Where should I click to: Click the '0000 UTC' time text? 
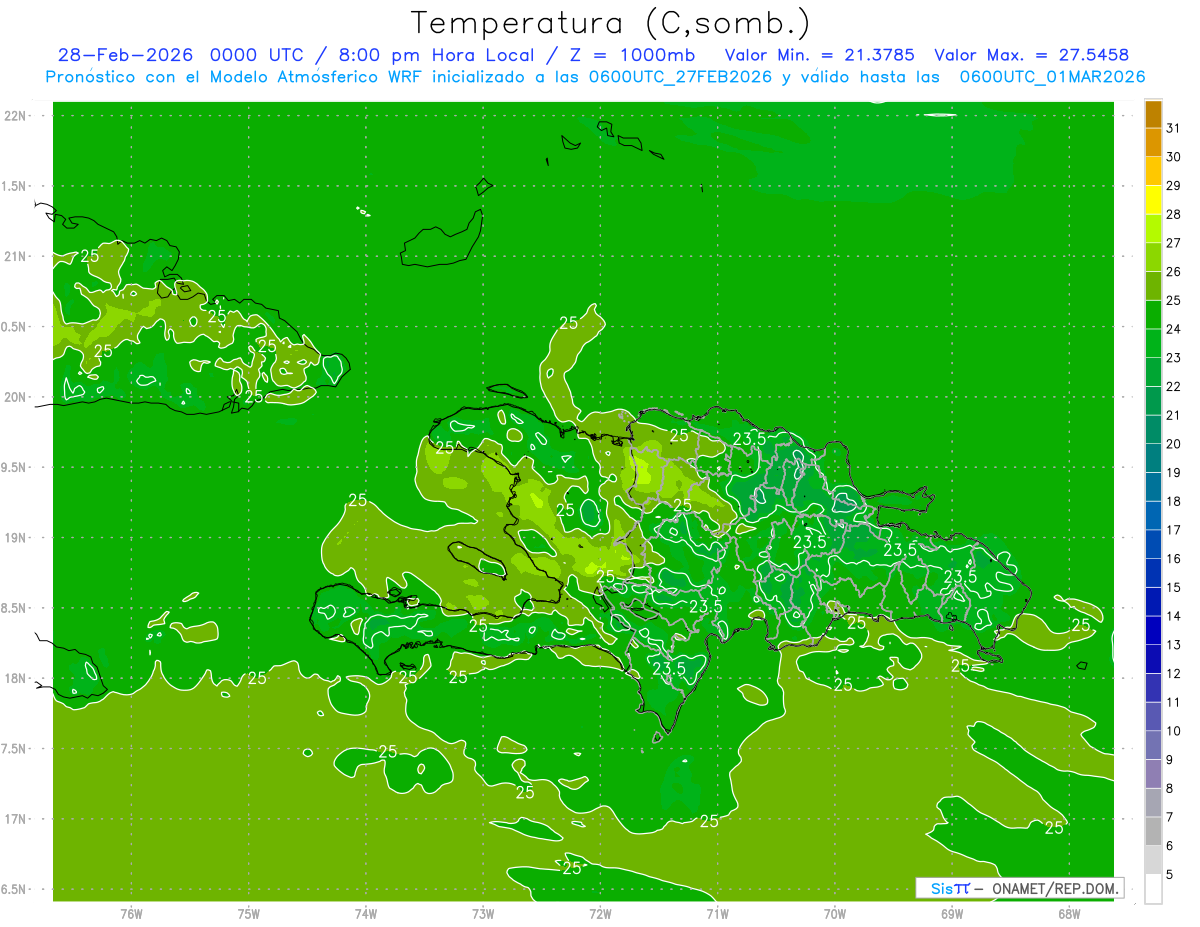pos(259,55)
